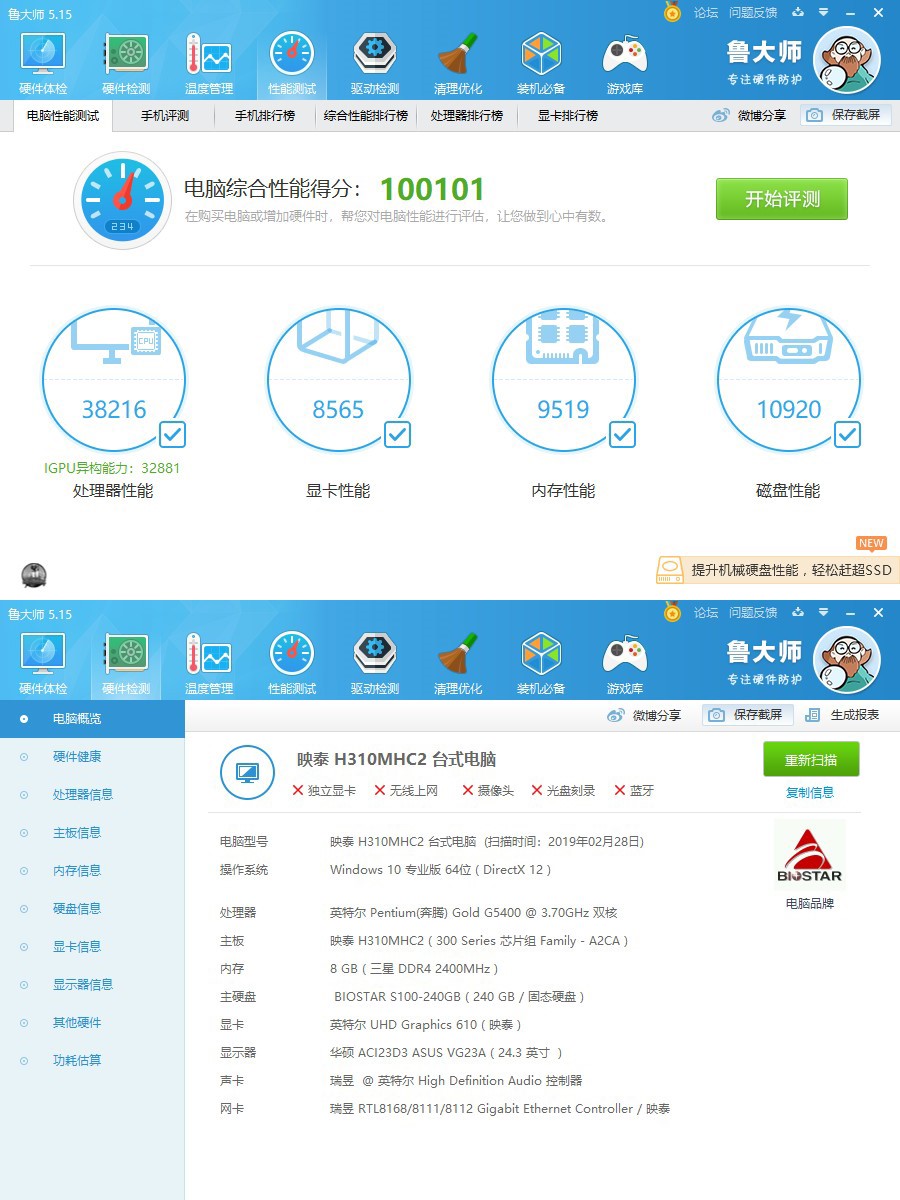
Task: Click the 提升机械硬盘性能，轻松赶超SSD banner
Action: (x=777, y=570)
